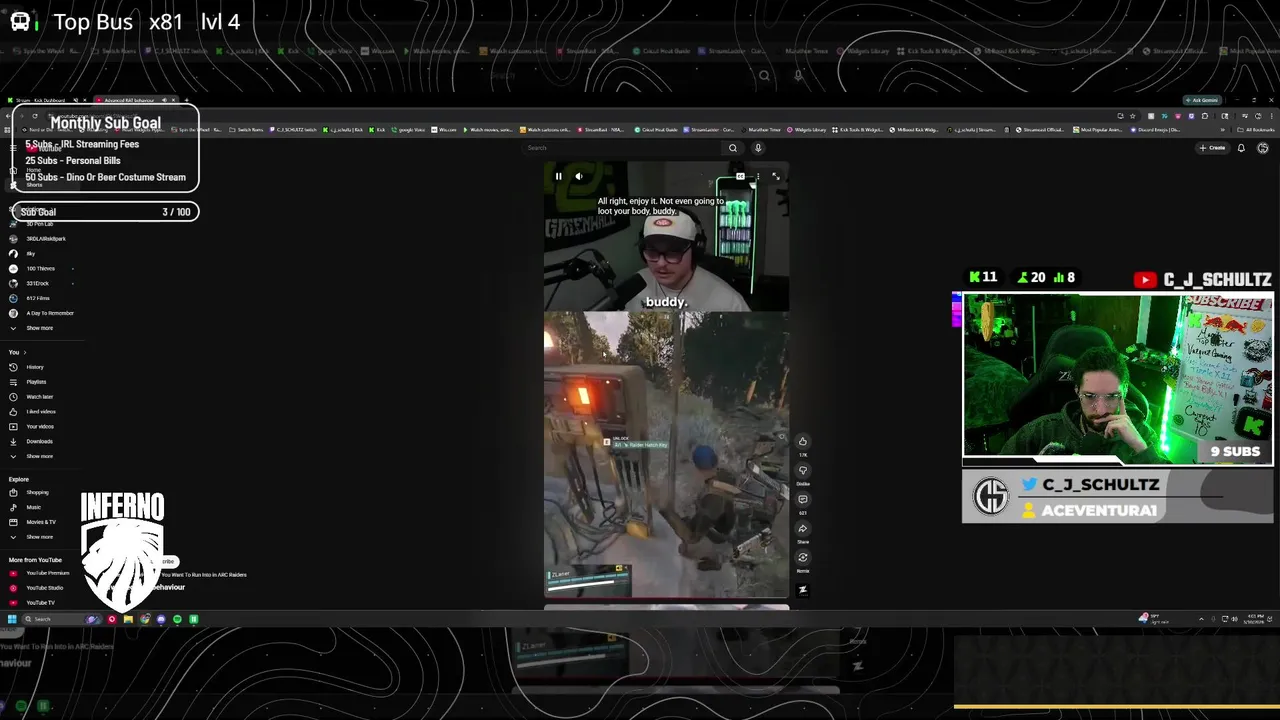Open Chrome from taskbar
1280x720 pixels.
145,619
